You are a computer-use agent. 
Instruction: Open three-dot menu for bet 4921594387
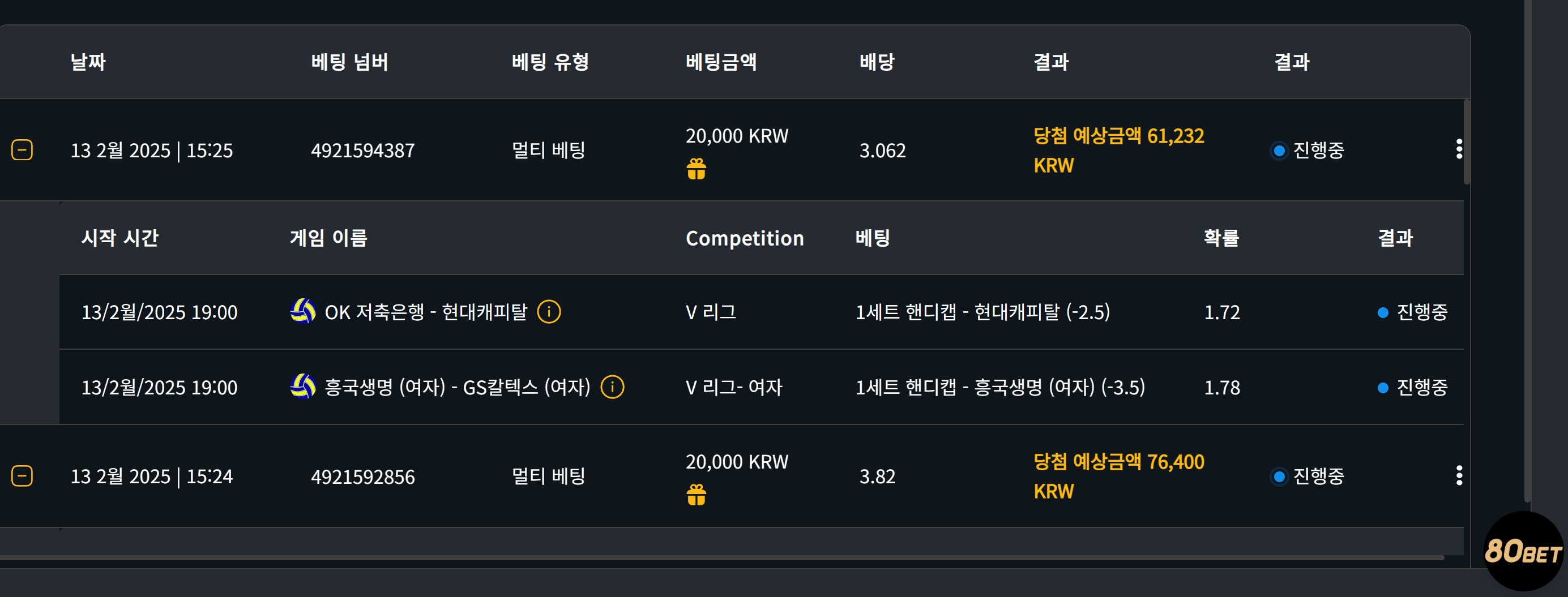pos(1459,149)
